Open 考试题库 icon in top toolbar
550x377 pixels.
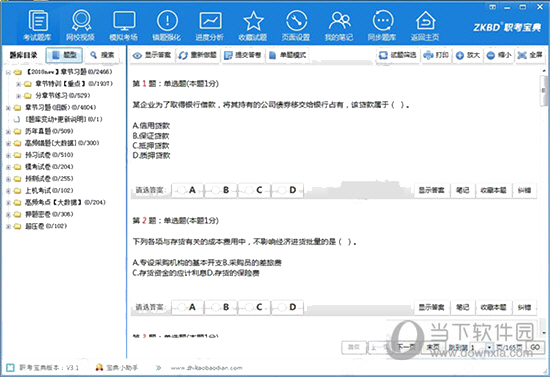[38, 25]
